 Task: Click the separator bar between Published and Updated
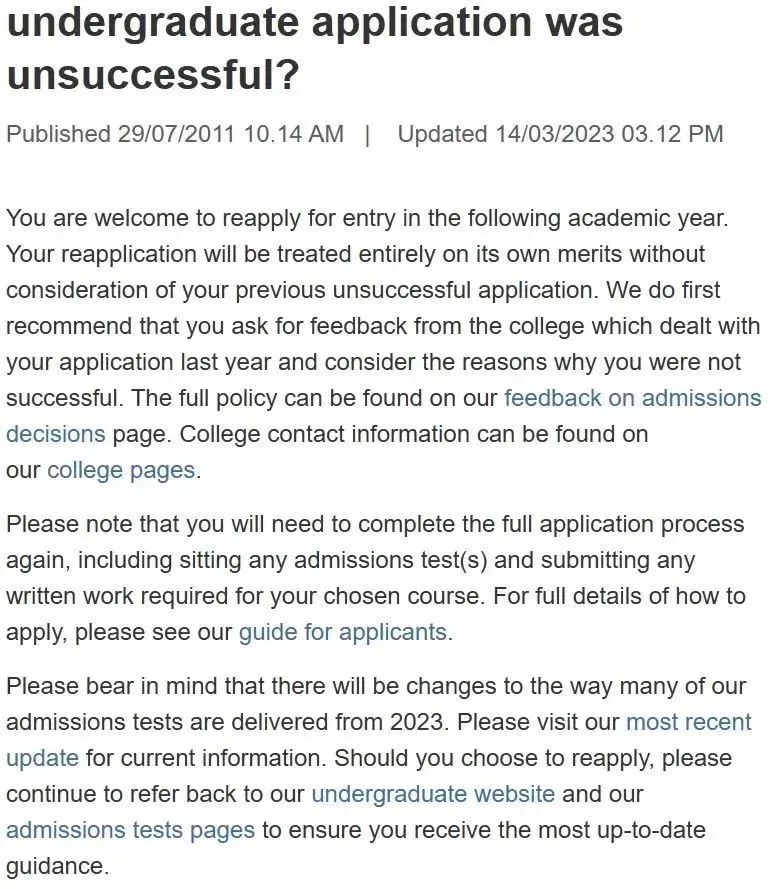pos(368,135)
